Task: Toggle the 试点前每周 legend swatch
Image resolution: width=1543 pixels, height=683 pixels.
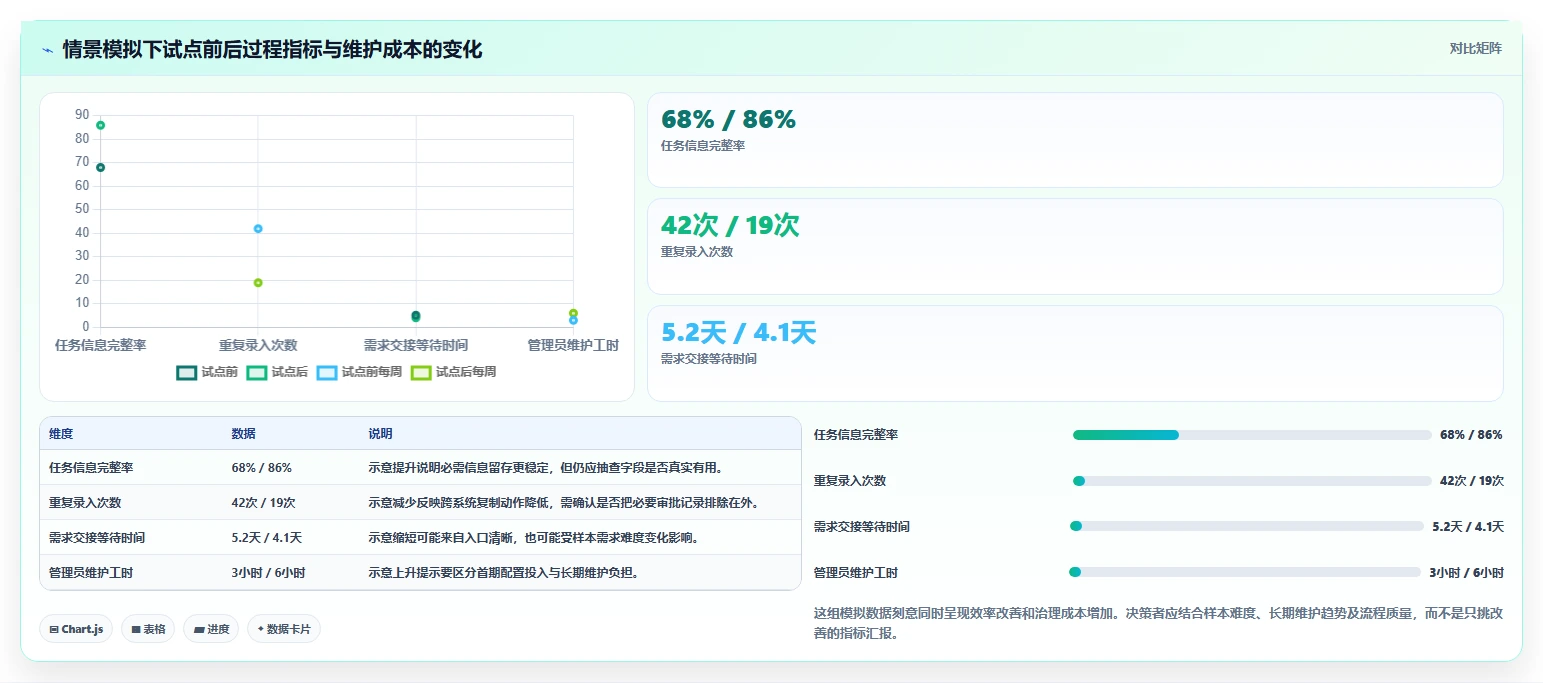Action: 326,372
